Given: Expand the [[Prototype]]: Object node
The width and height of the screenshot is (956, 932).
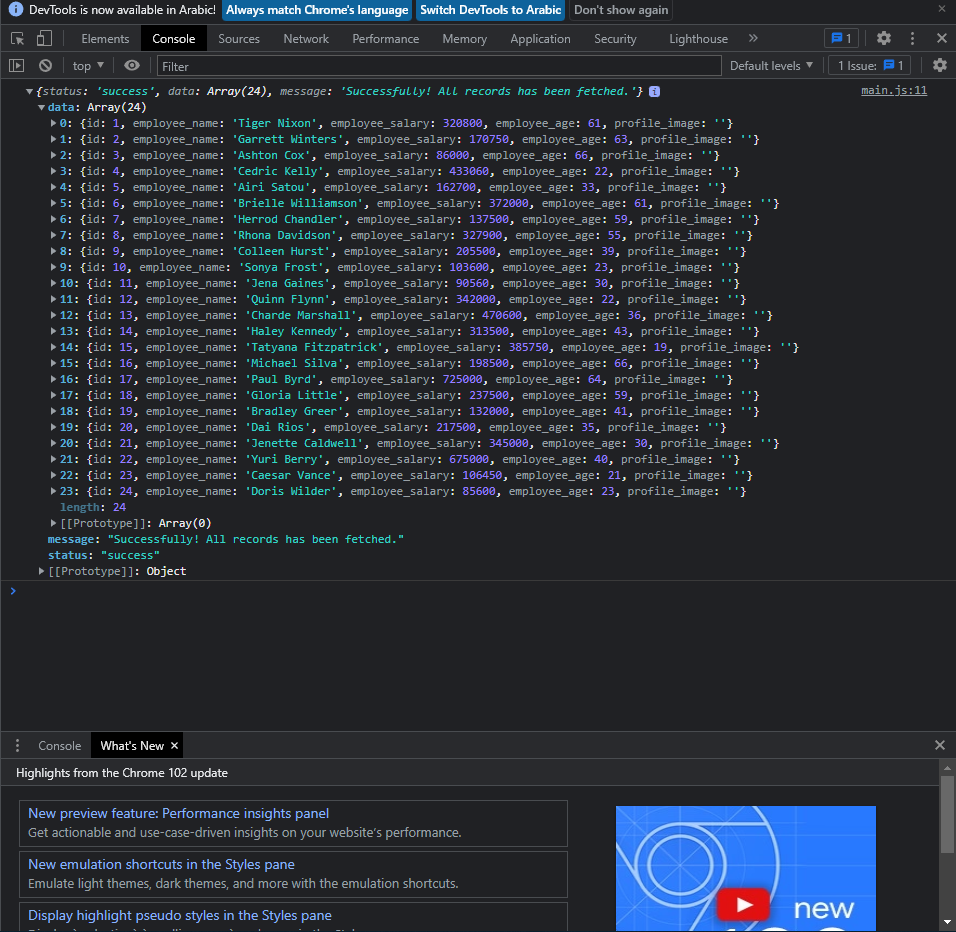Looking at the screenshot, I should tap(41, 571).
